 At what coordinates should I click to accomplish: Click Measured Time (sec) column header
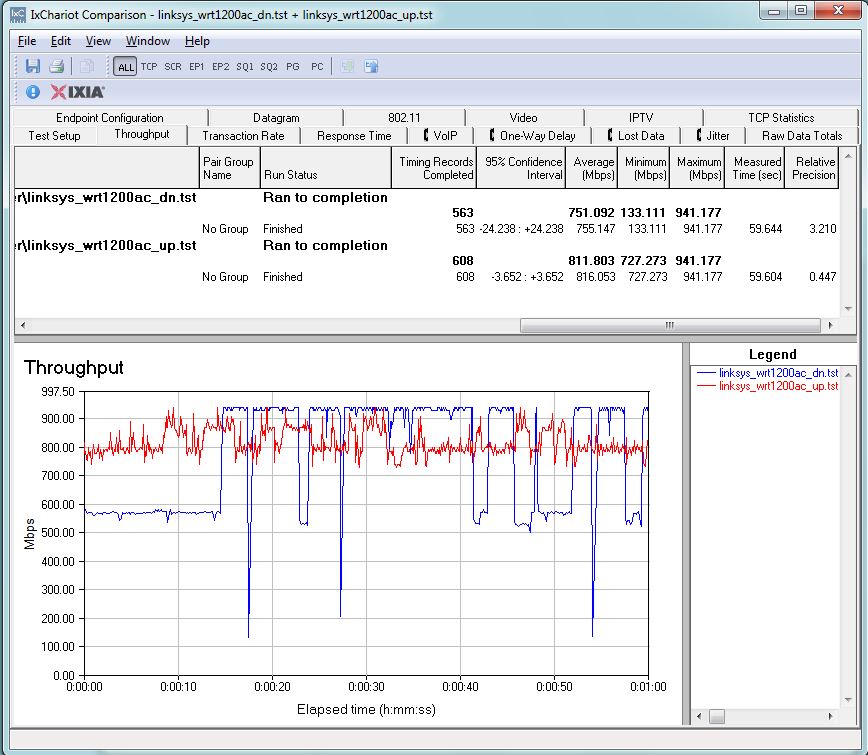click(755, 168)
